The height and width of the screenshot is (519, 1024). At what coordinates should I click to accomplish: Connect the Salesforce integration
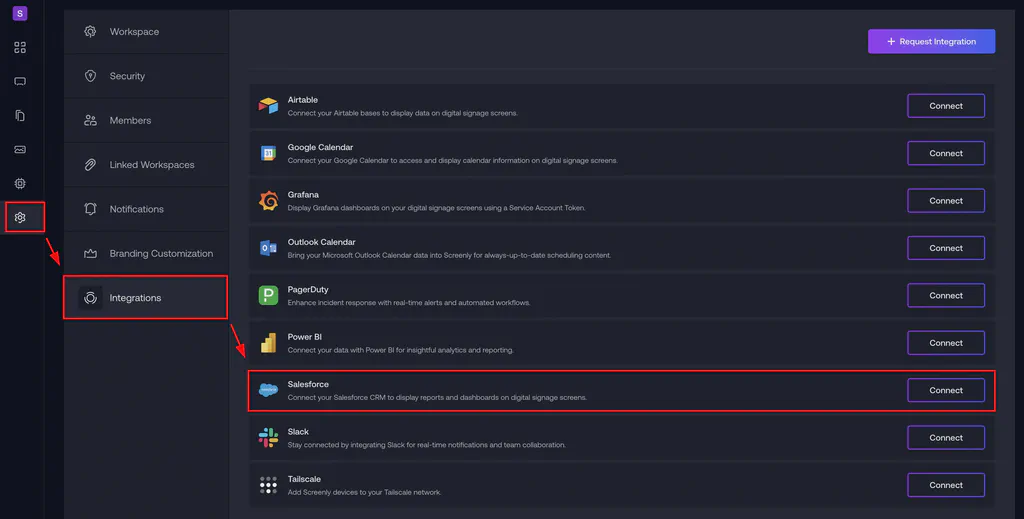[946, 390]
